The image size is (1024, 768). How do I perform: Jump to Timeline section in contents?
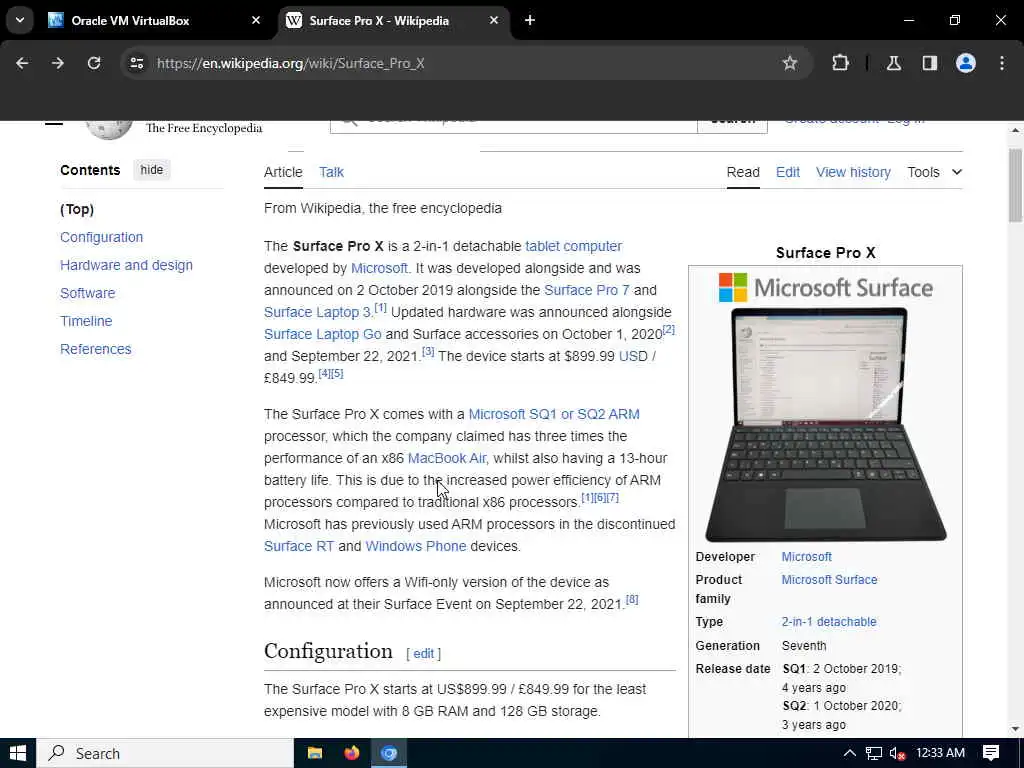86,321
